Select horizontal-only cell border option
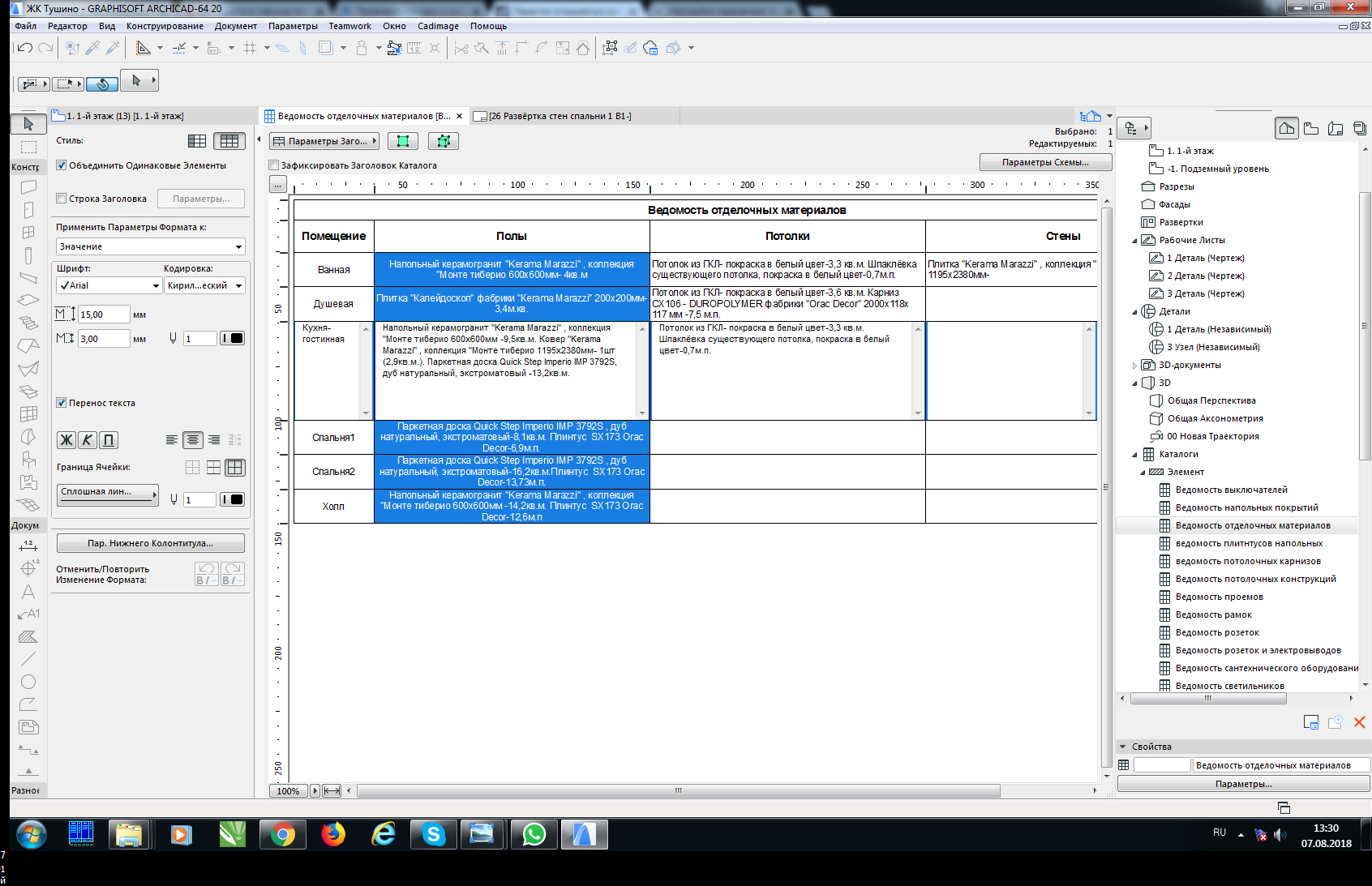1372x886 pixels. coord(213,468)
